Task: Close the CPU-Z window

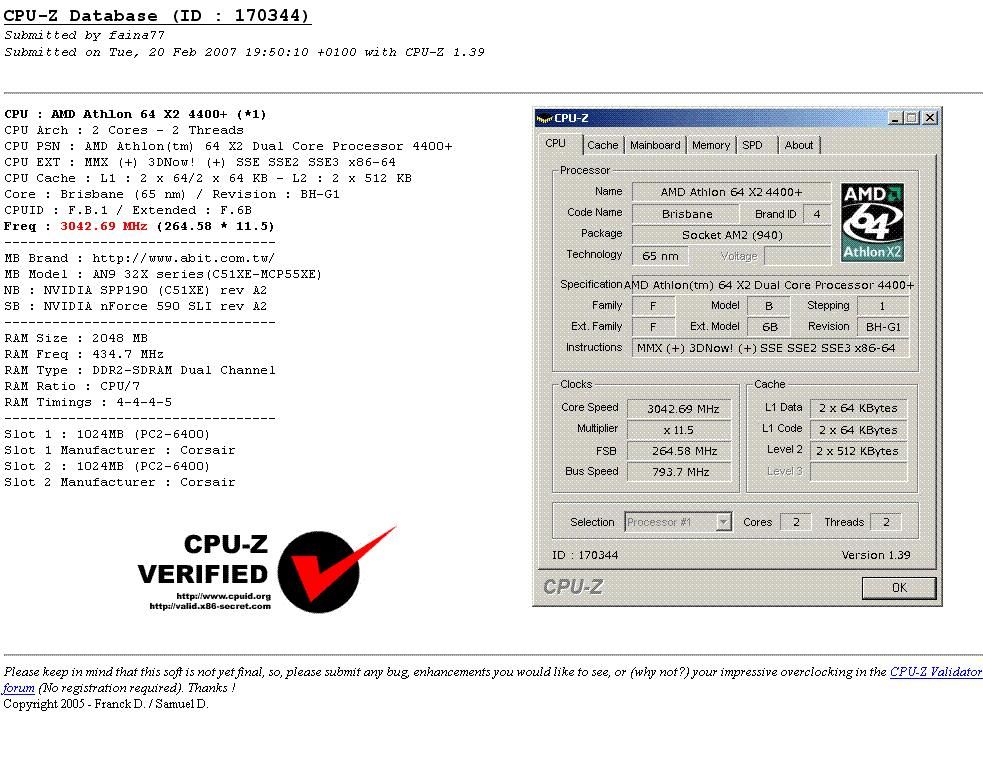Action: [930, 118]
